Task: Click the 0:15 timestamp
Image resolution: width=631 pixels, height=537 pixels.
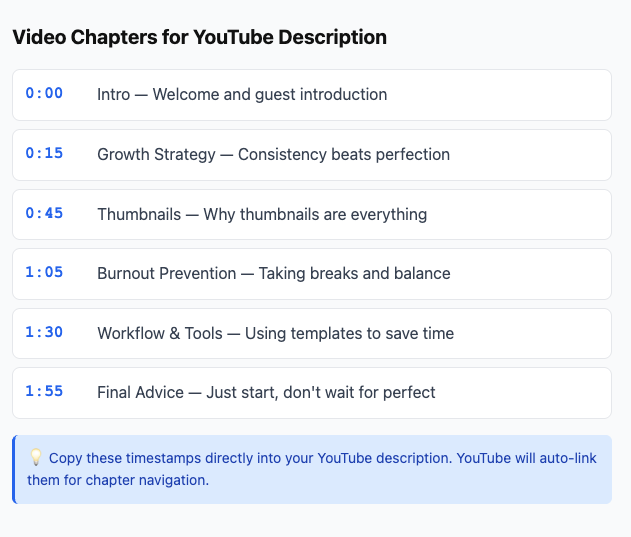Action: pyautogui.click(x=44, y=153)
